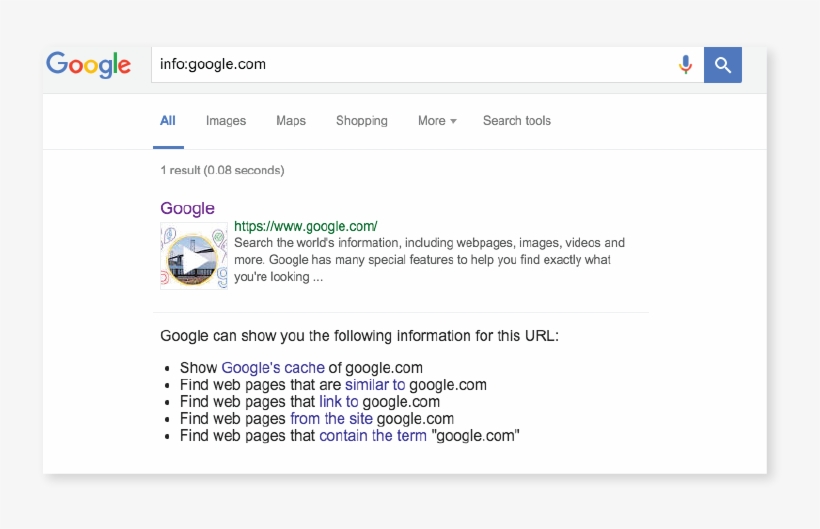Open Search tools options
The height and width of the screenshot is (529, 820).
[517, 121]
